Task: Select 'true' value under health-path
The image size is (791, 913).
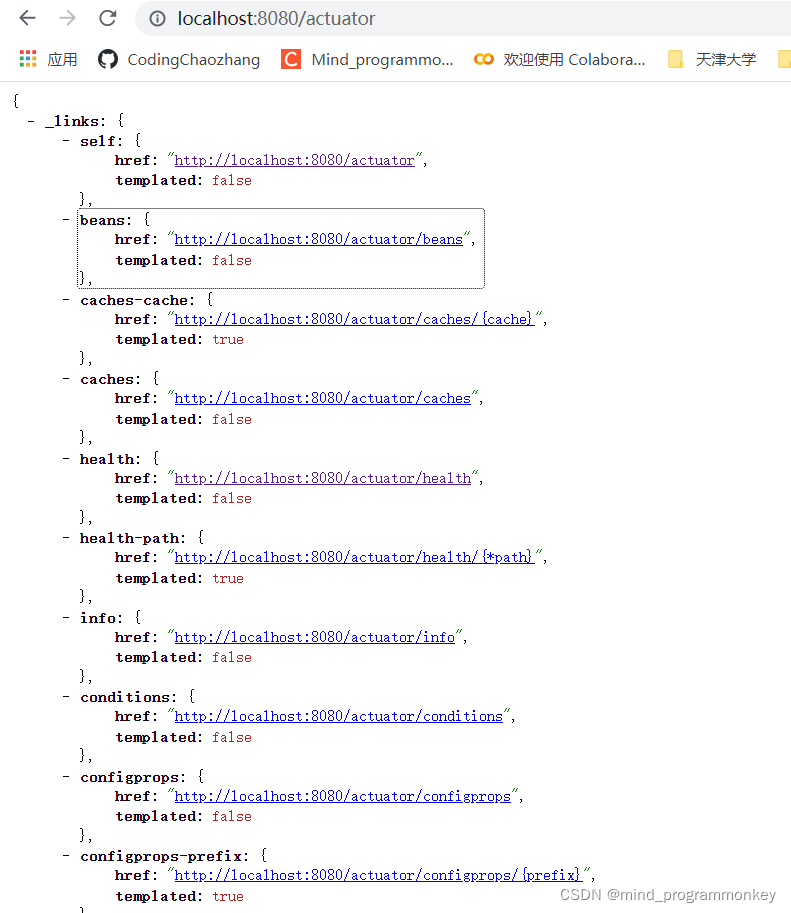Action: click(228, 579)
